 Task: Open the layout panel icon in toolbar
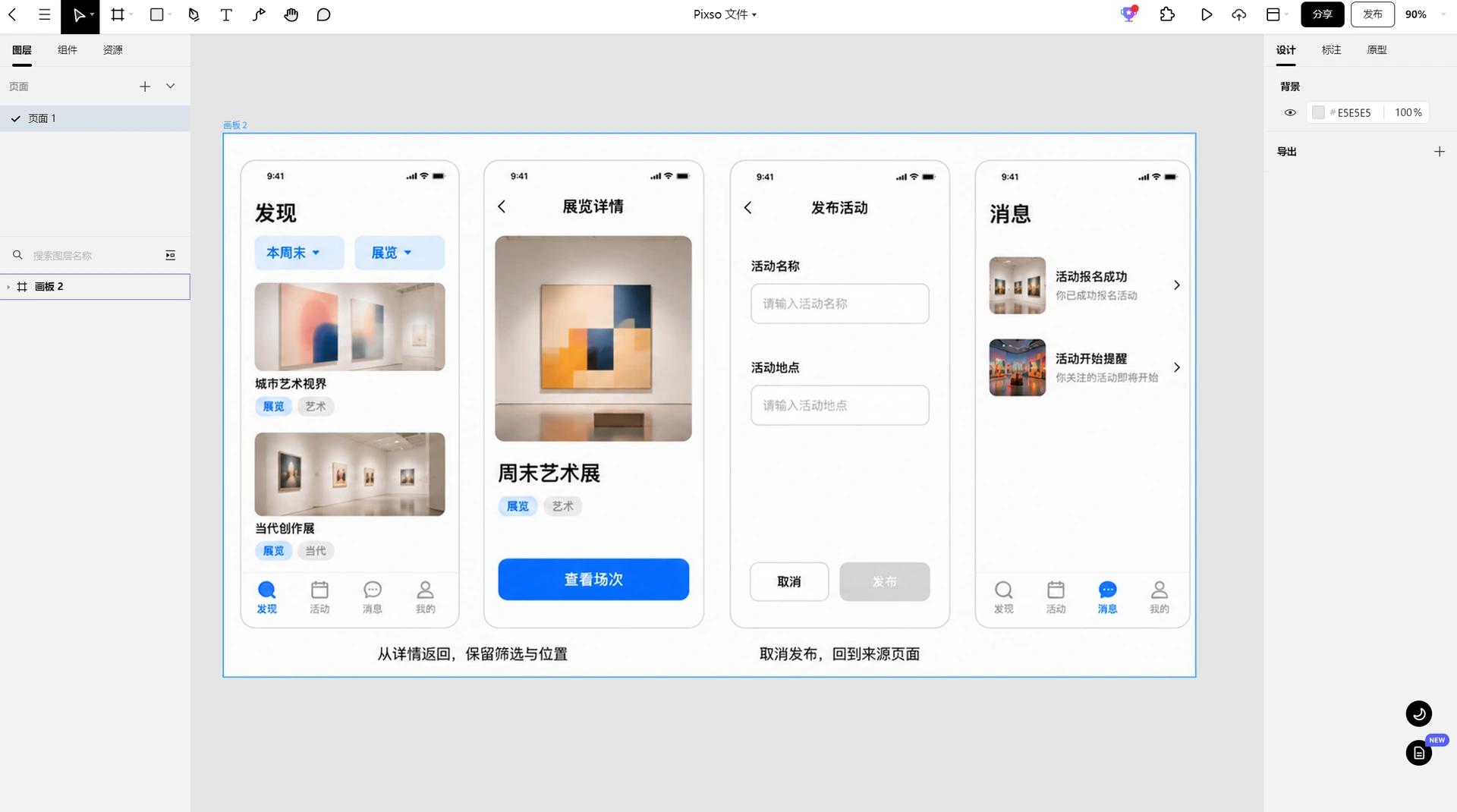[x=1273, y=14]
